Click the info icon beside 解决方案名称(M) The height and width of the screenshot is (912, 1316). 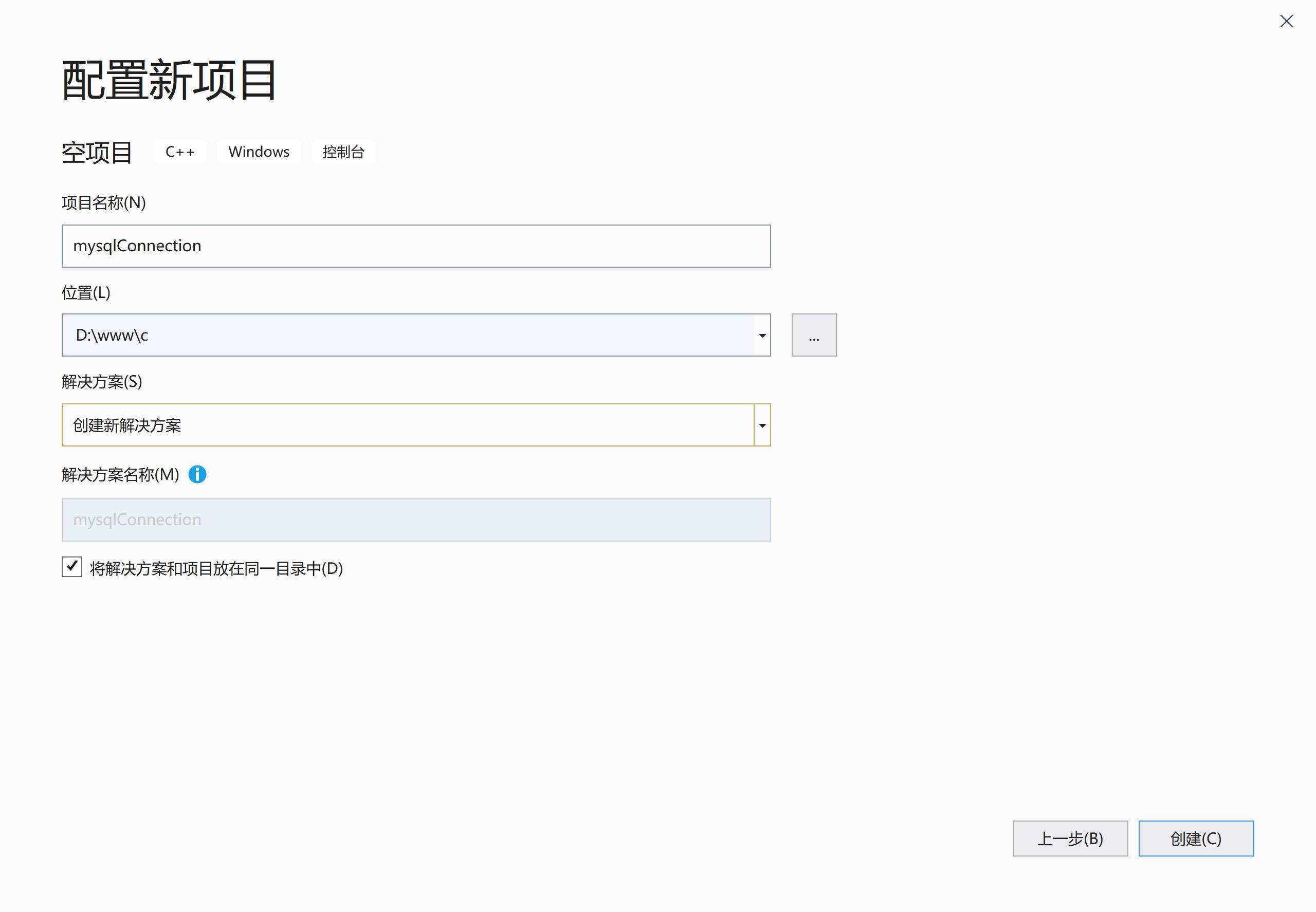[x=197, y=474]
